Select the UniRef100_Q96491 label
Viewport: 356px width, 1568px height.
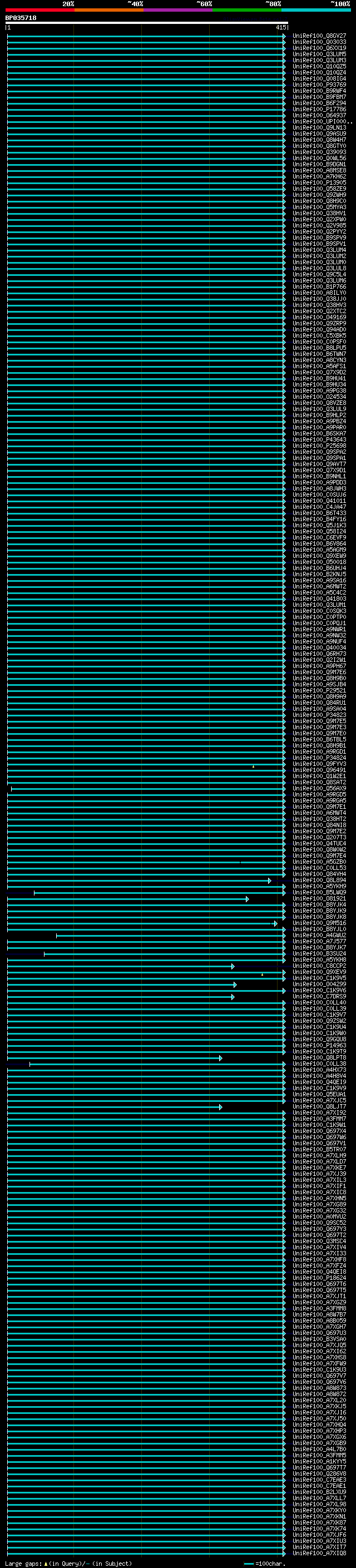[x=319, y=770]
